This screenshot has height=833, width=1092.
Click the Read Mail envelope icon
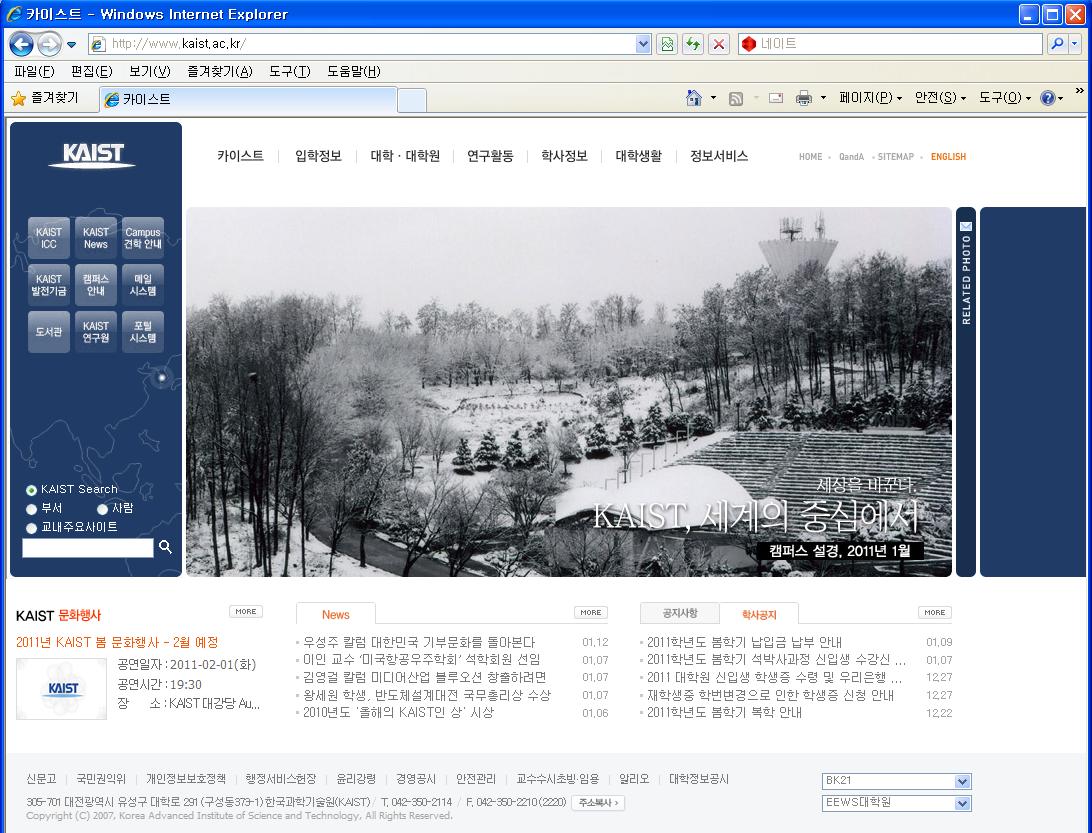[x=776, y=98]
